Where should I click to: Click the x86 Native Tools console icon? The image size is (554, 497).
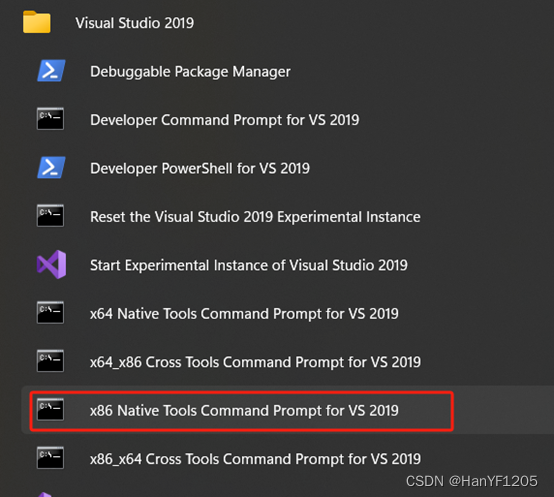point(50,409)
